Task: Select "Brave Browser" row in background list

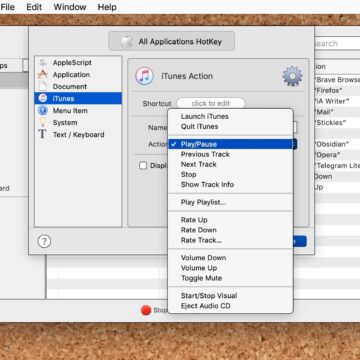Action: coord(337,80)
